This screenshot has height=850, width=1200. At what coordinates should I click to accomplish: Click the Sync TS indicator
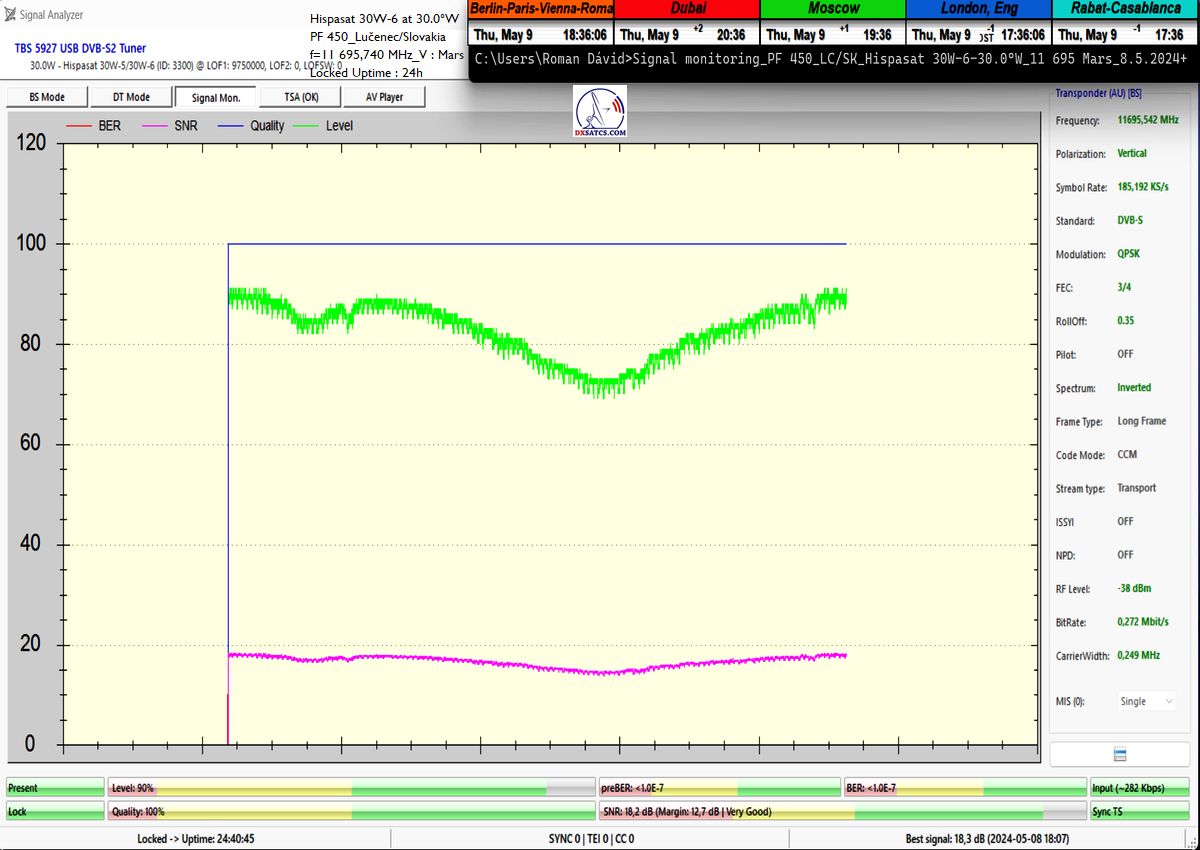click(1140, 812)
